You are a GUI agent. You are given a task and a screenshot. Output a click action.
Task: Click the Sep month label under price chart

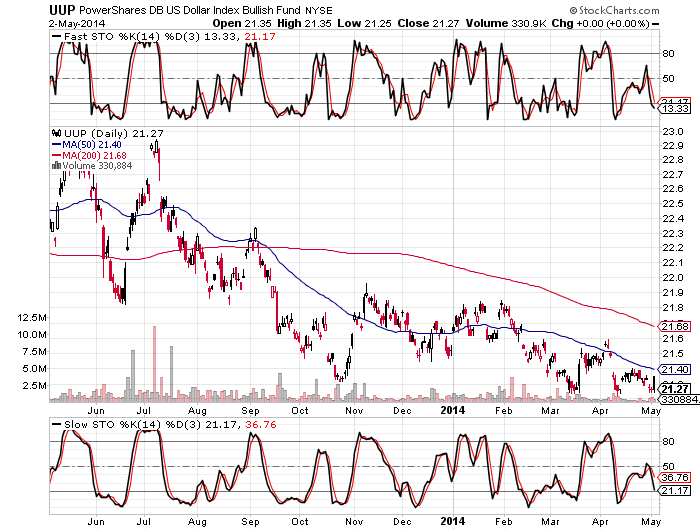[250, 410]
